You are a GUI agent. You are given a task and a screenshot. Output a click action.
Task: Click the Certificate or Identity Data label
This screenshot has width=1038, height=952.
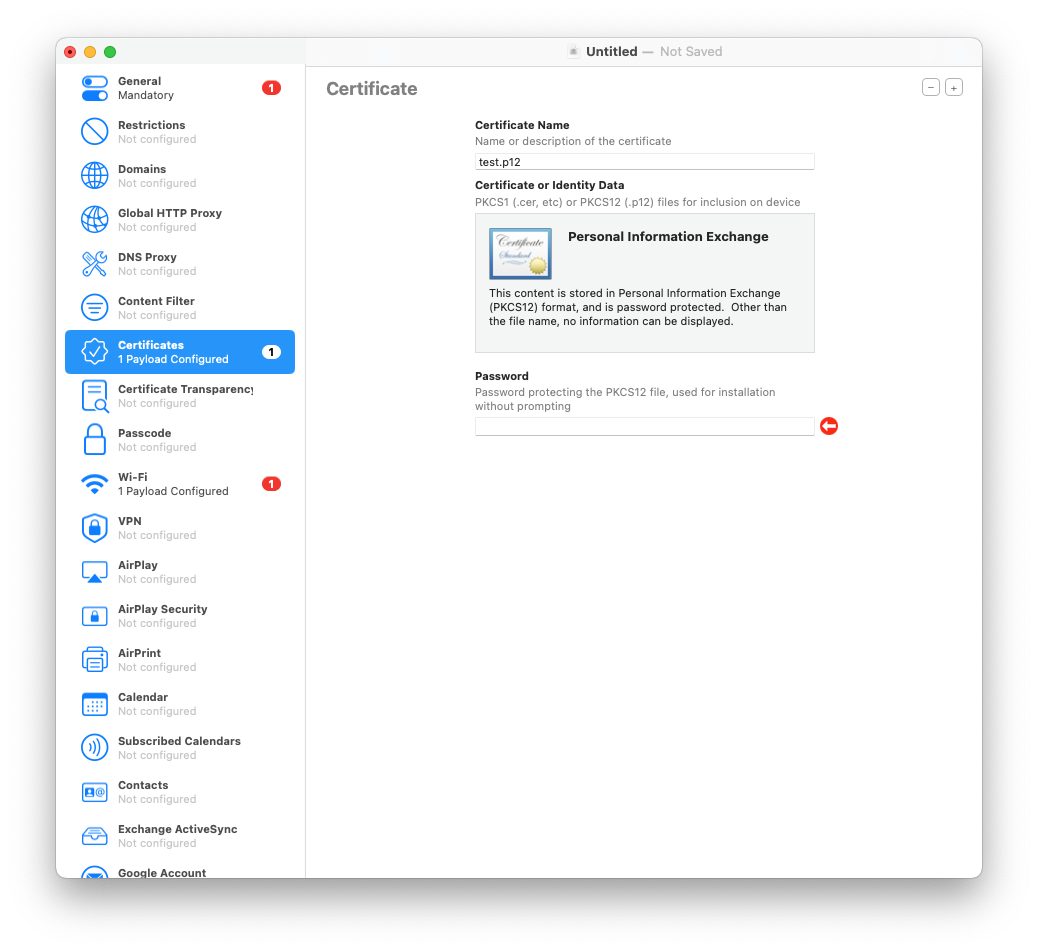click(549, 185)
